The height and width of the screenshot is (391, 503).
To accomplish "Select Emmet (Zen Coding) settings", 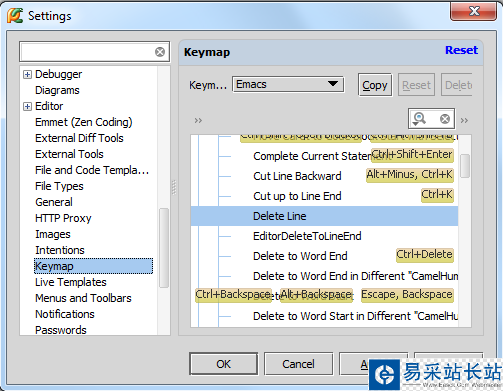I will coord(84,122).
